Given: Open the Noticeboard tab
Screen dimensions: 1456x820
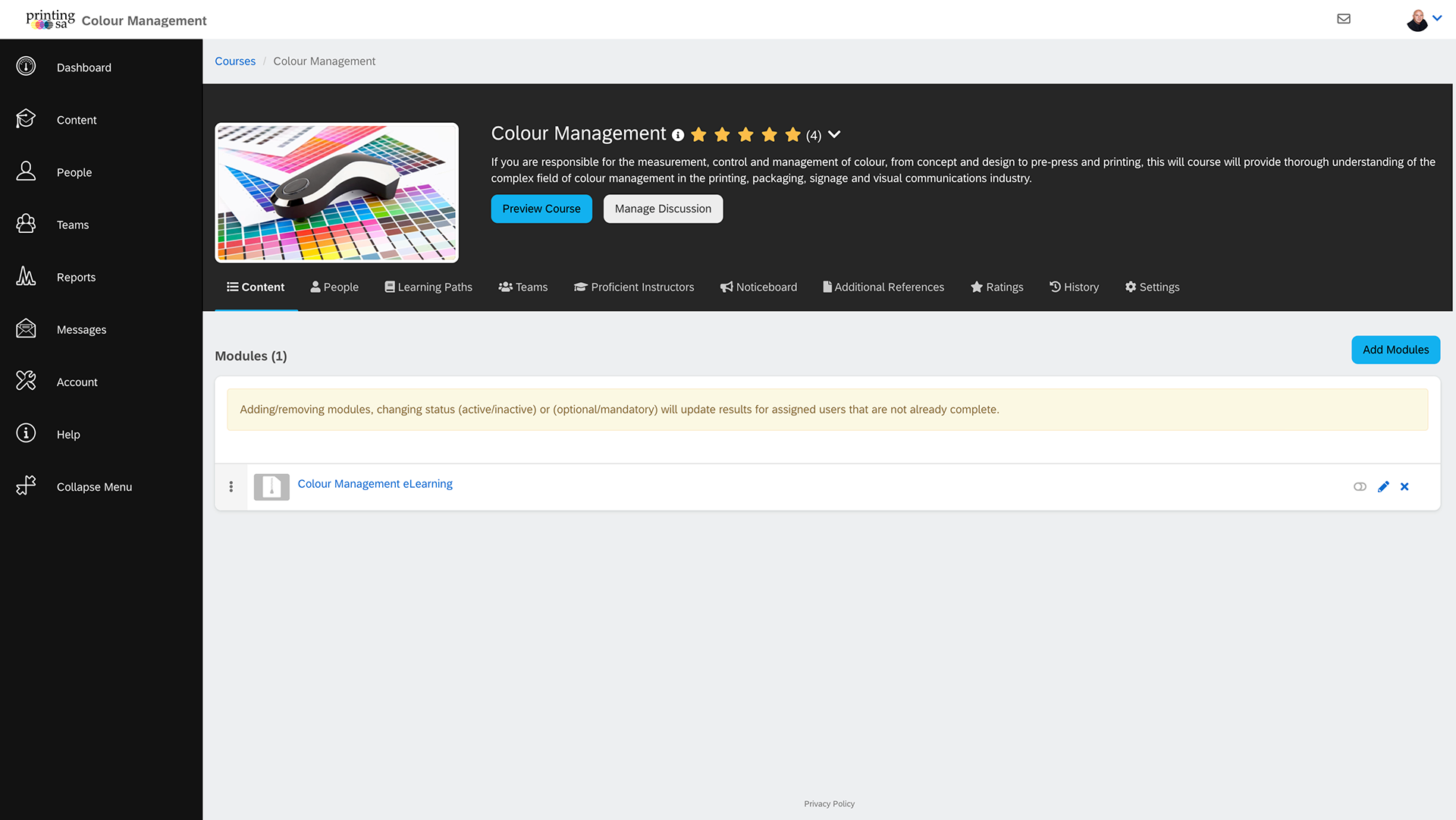Looking at the screenshot, I should click(x=758, y=287).
